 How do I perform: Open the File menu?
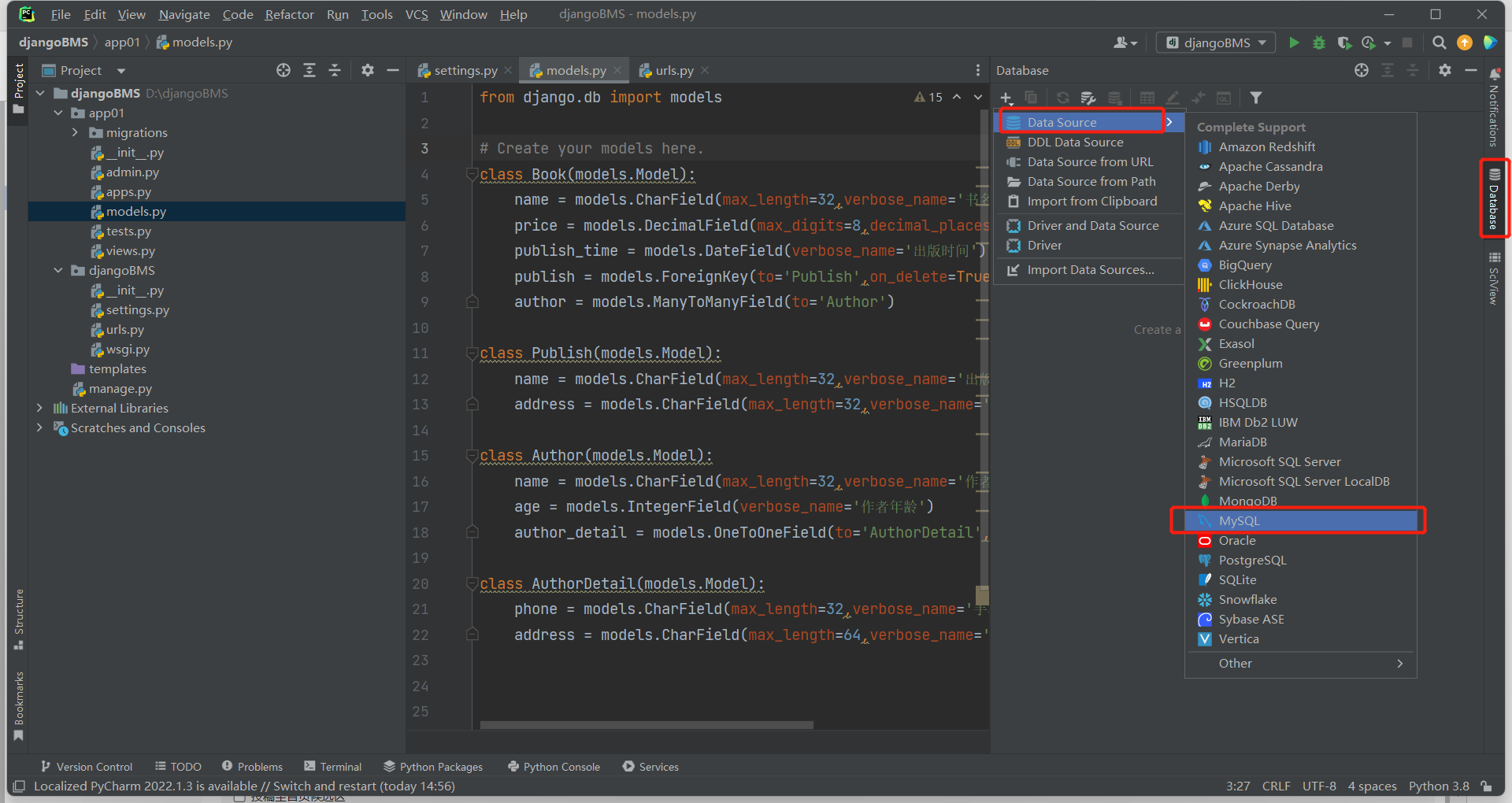point(61,14)
